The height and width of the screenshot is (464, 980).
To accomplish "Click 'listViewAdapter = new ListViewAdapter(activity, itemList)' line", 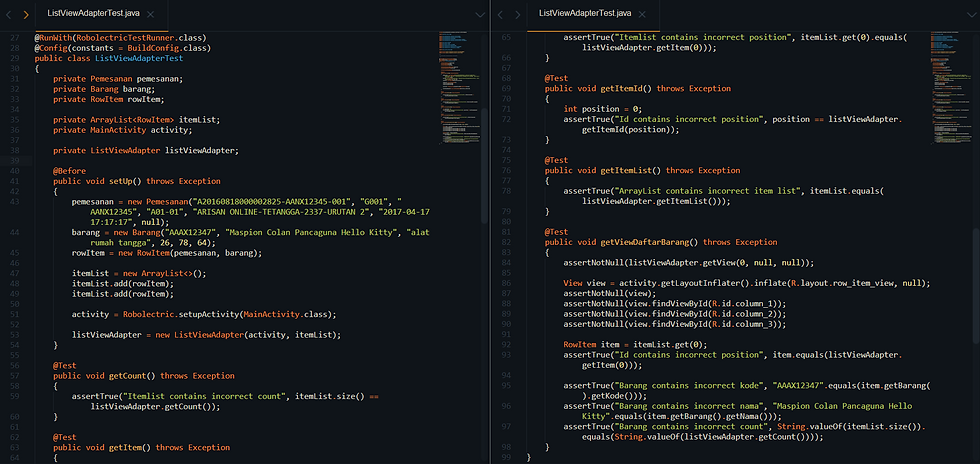I will (x=206, y=335).
